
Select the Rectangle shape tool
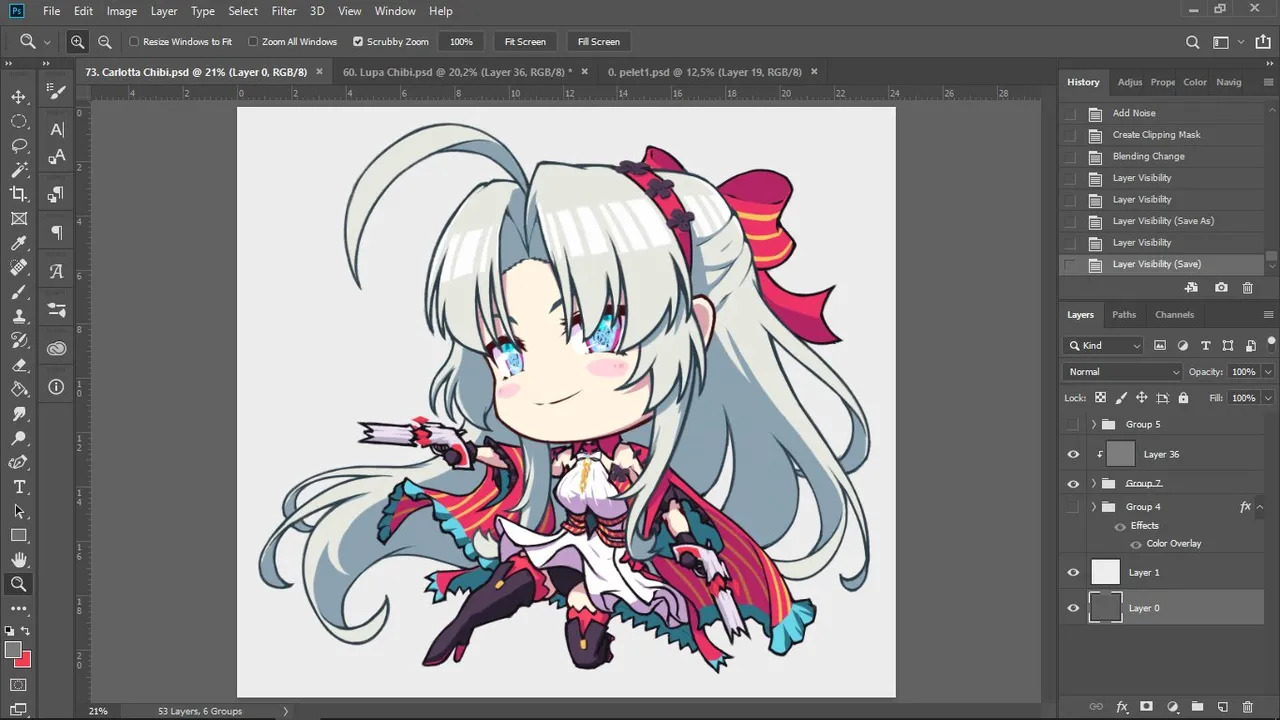point(19,536)
